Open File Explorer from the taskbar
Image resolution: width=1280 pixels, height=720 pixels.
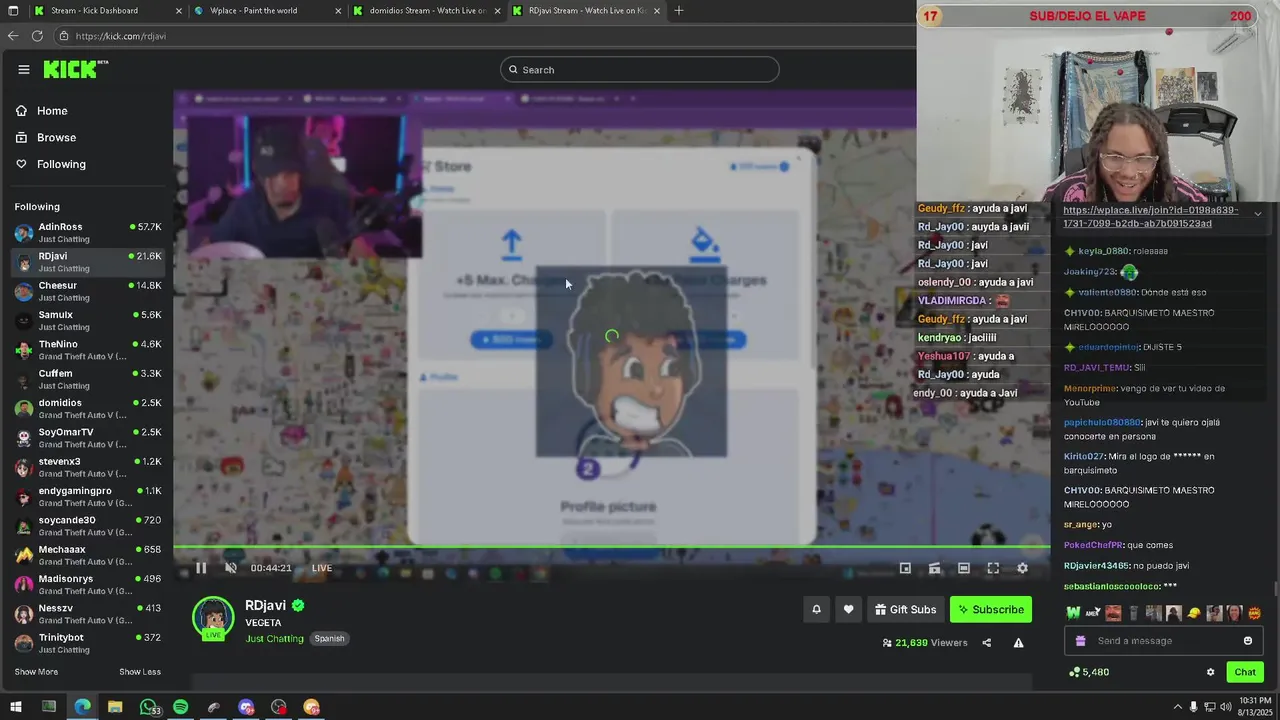(x=115, y=707)
